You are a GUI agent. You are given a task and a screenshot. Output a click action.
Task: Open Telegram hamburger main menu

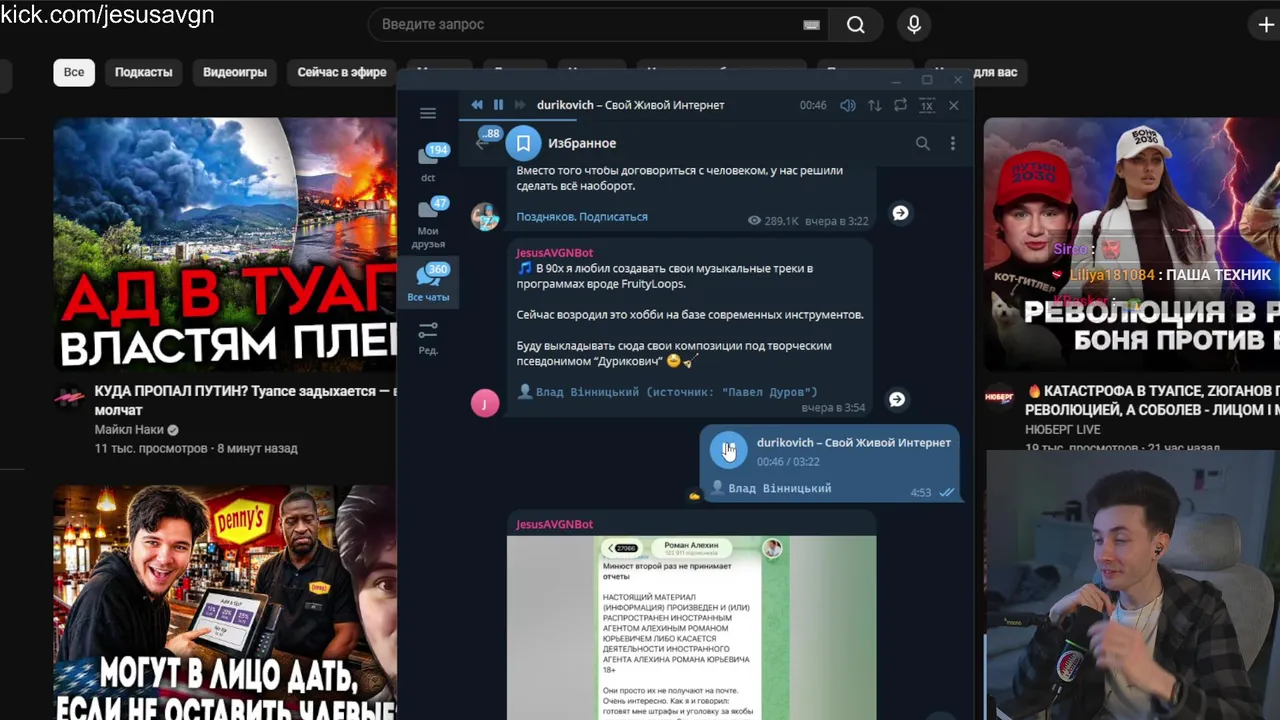428,113
